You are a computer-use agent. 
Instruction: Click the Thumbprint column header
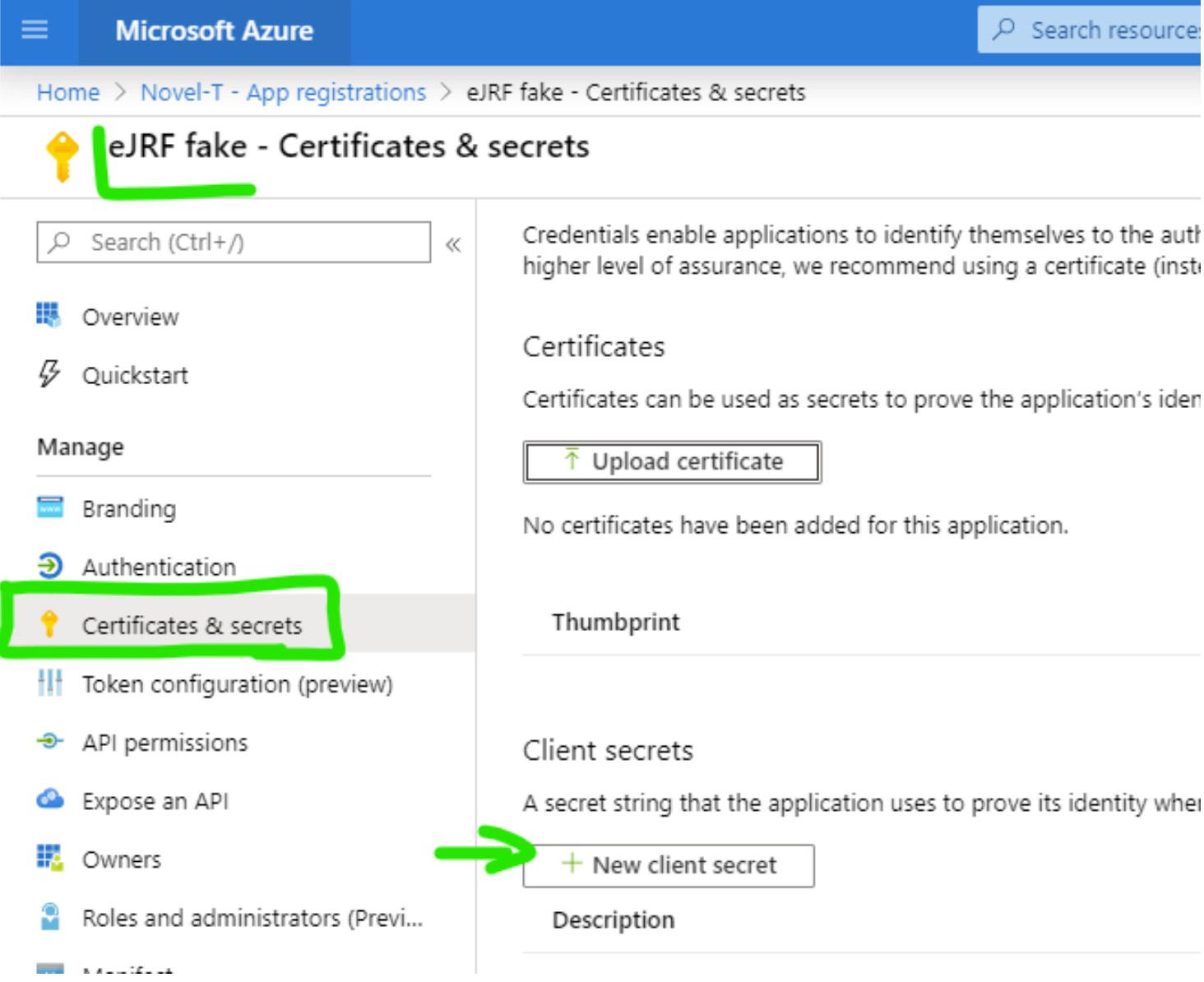617,623
